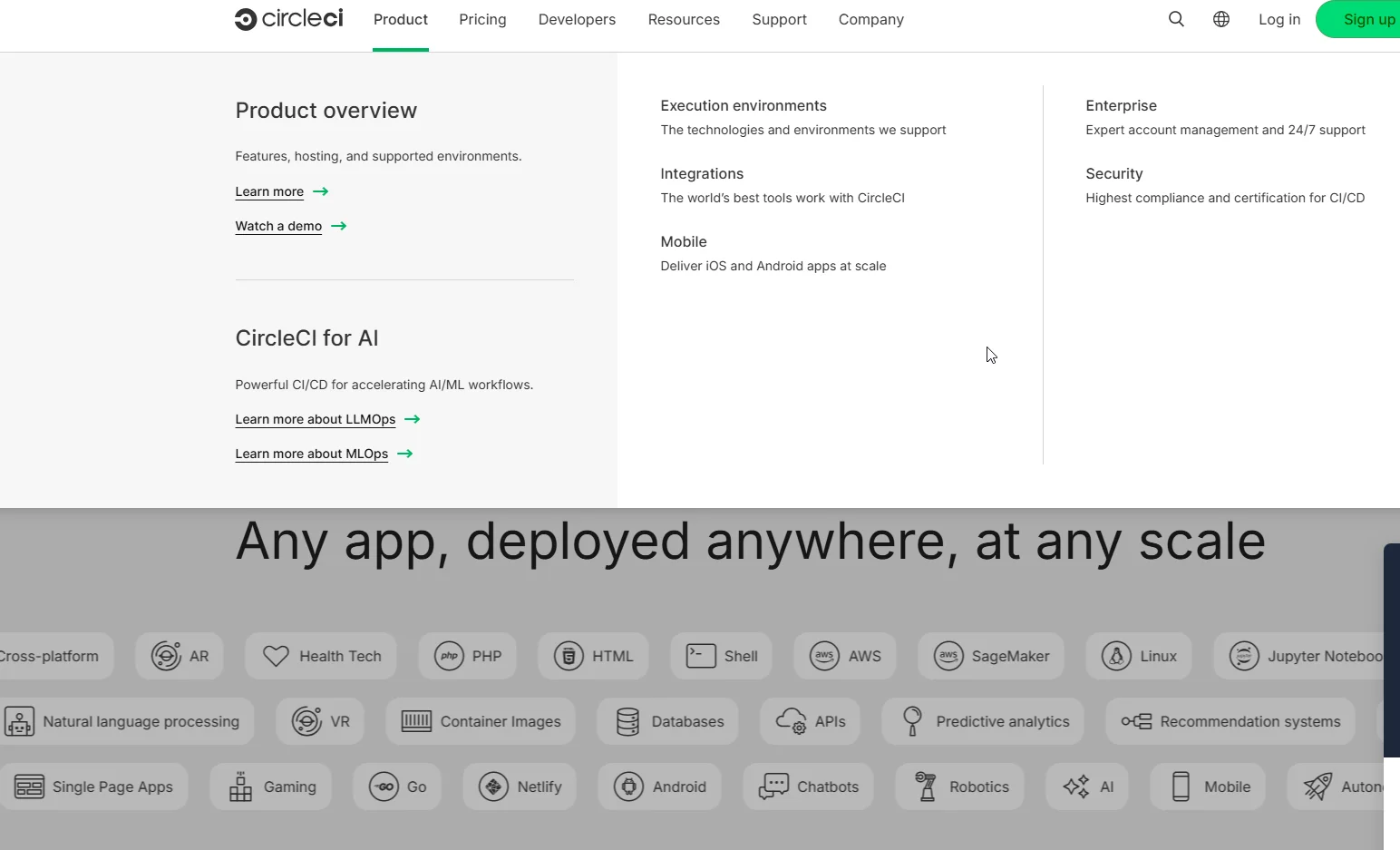Click the AI sparkles icon

click(1076, 786)
